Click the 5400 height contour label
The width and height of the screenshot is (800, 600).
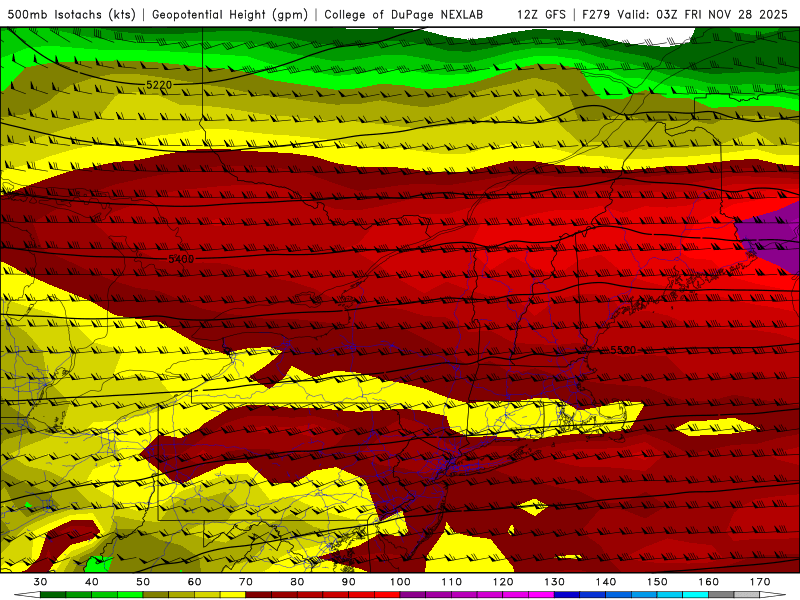(181, 259)
